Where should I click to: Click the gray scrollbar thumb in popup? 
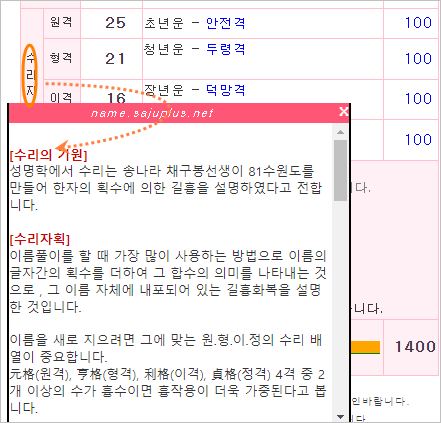point(340,170)
